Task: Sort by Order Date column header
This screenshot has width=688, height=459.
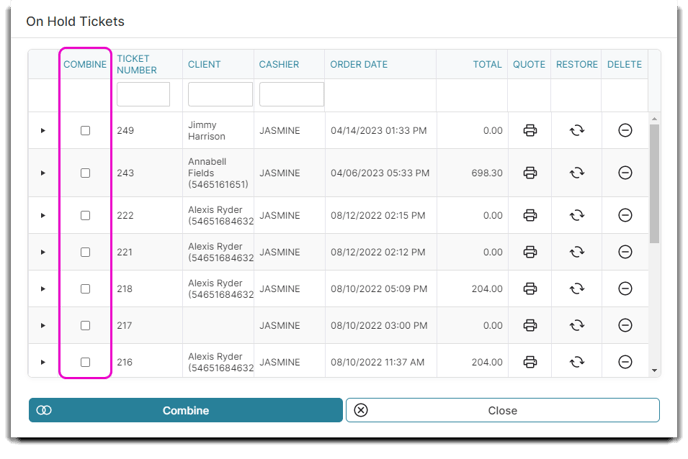Action: click(x=358, y=65)
